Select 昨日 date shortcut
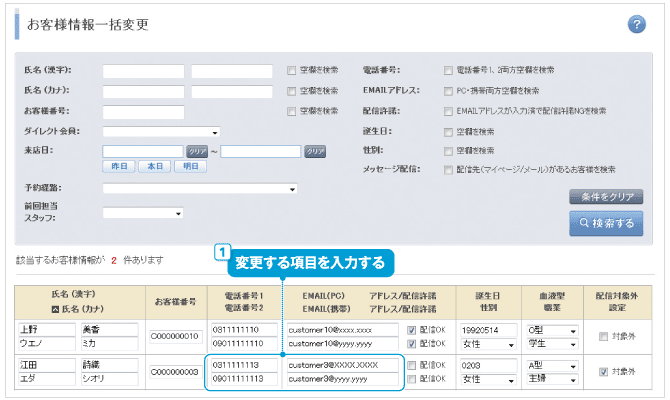670x400 pixels. [x=119, y=166]
